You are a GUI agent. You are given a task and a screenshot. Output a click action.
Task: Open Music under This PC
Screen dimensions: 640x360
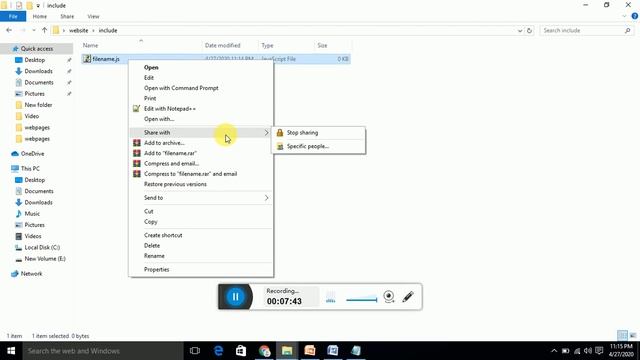[x=32, y=214]
